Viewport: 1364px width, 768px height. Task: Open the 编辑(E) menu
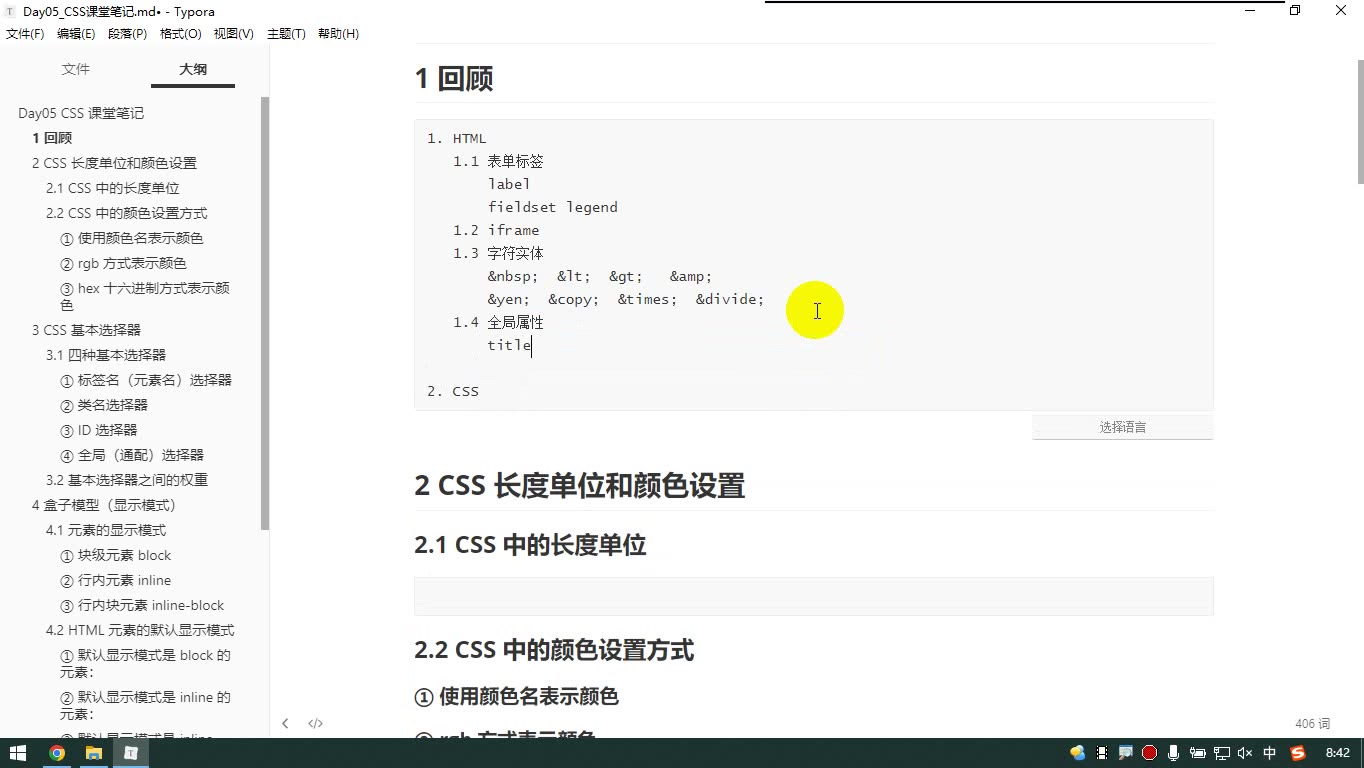[76, 34]
